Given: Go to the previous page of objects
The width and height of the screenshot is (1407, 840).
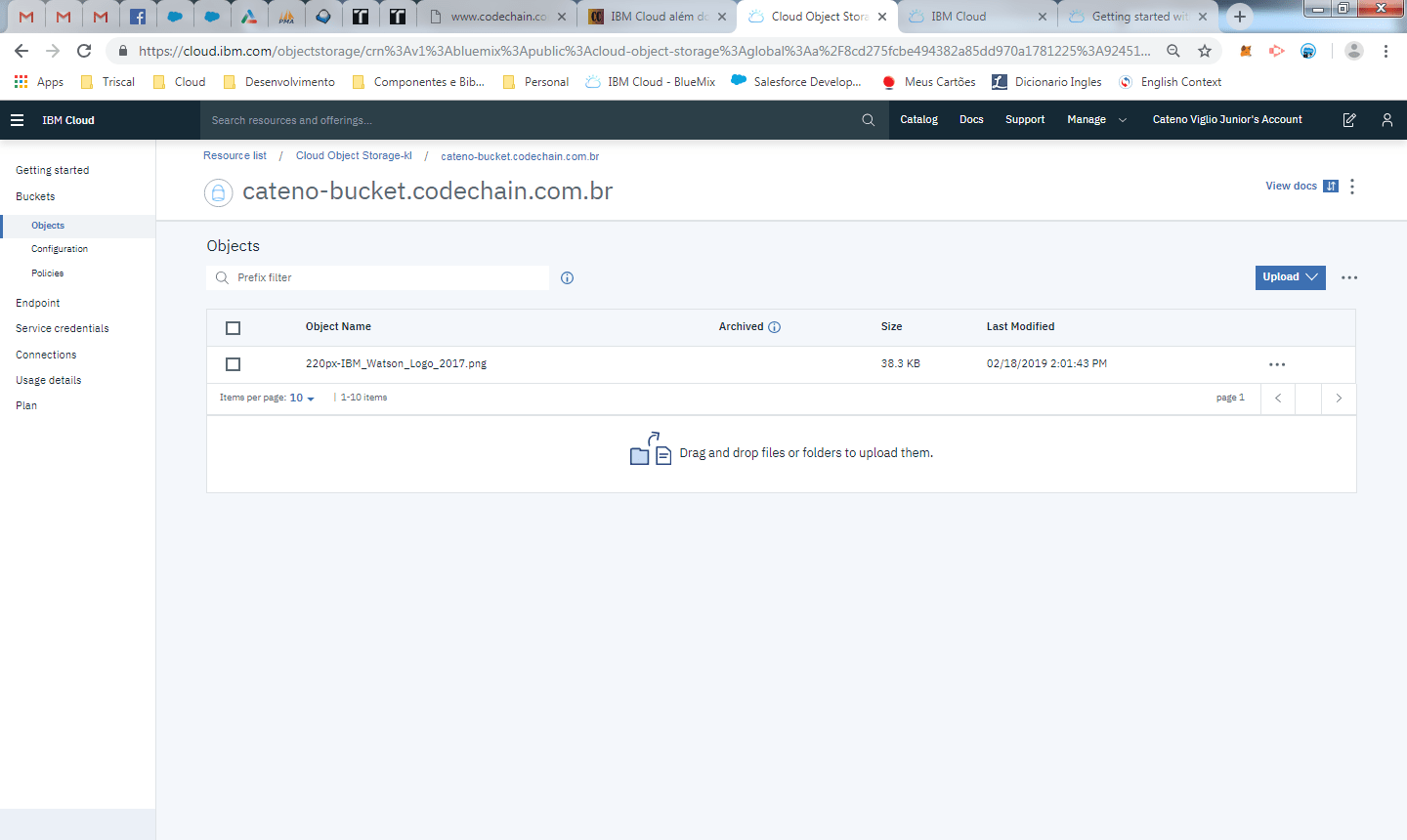Looking at the screenshot, I should click(1278, 399).
